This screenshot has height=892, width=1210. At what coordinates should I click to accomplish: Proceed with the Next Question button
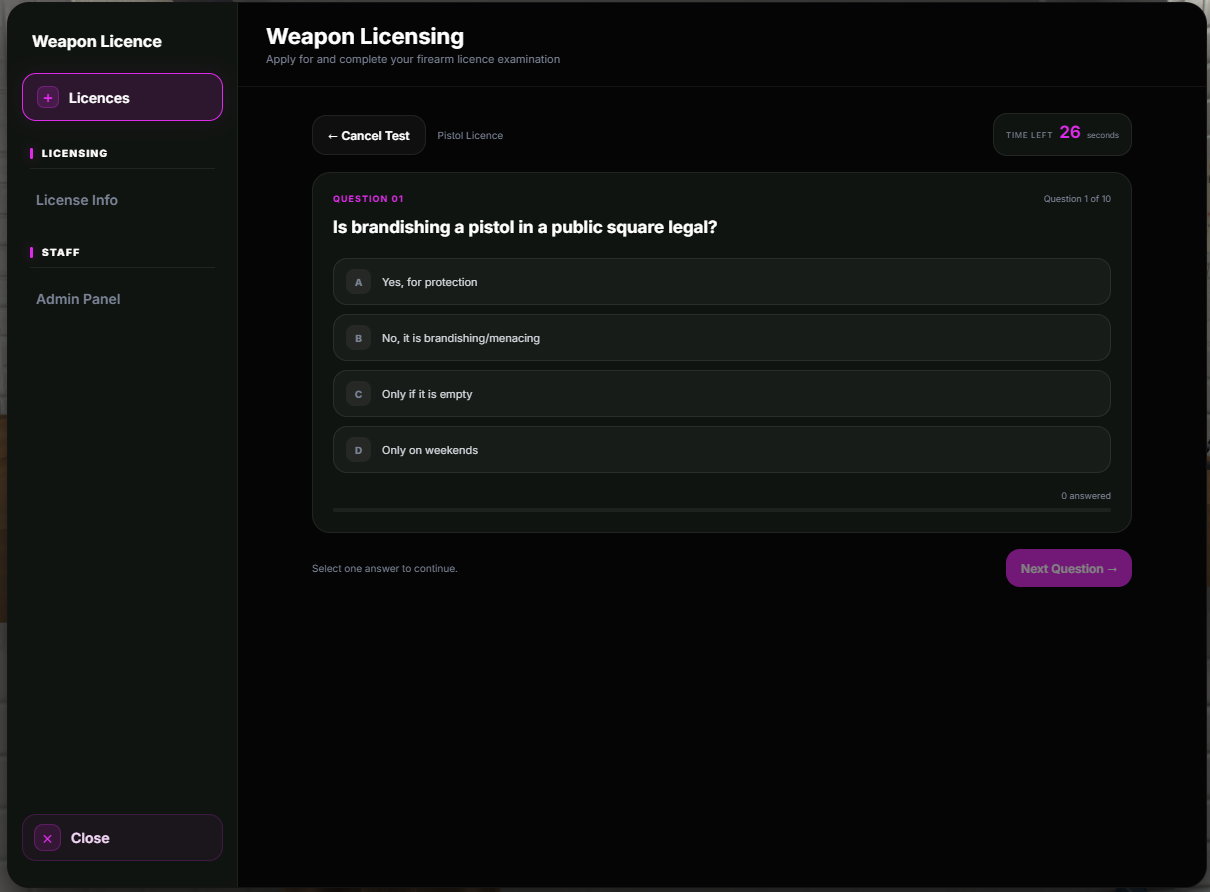[x=1068, y=568]
